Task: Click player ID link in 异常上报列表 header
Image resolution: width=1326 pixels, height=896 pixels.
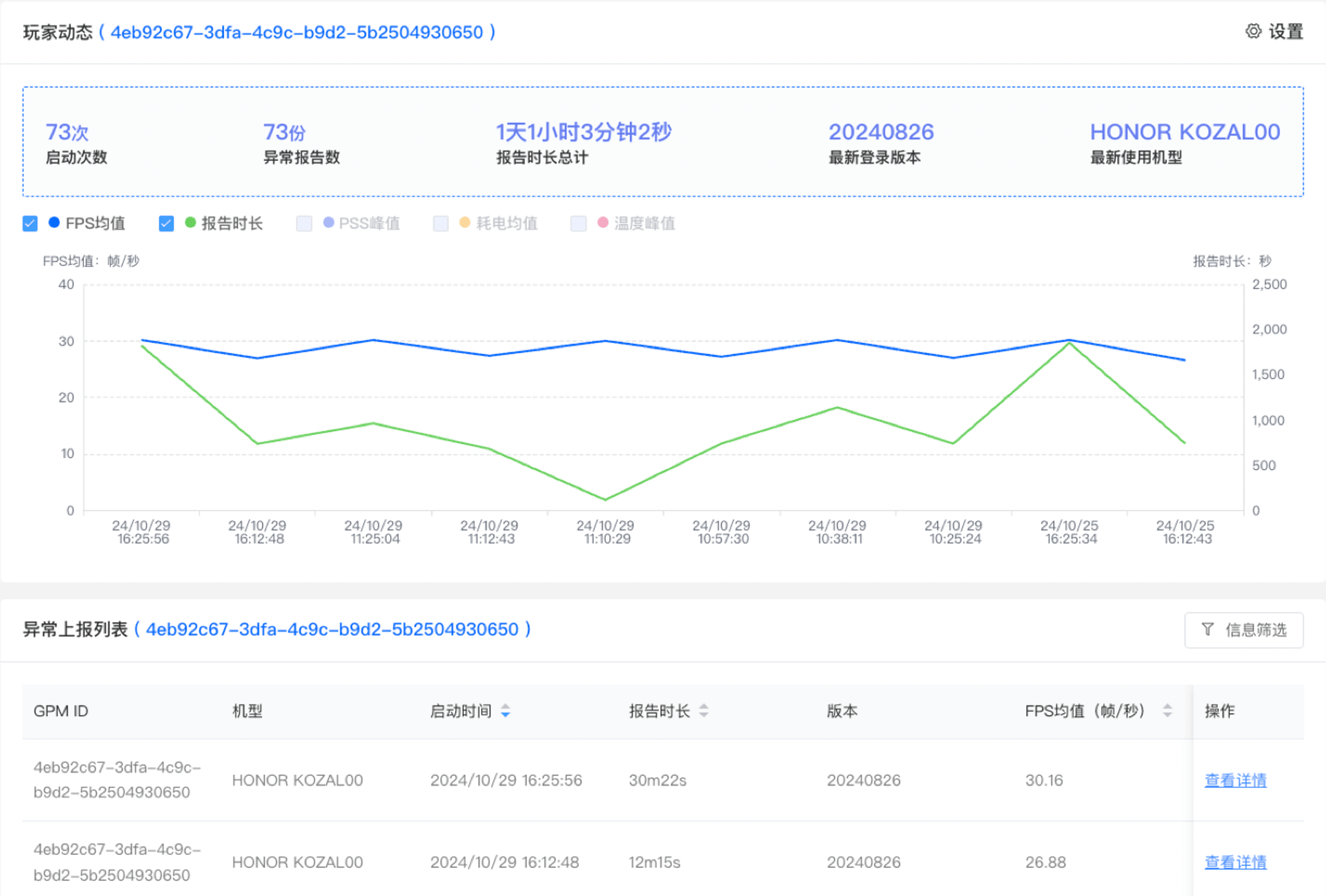Action: [332, 629]
